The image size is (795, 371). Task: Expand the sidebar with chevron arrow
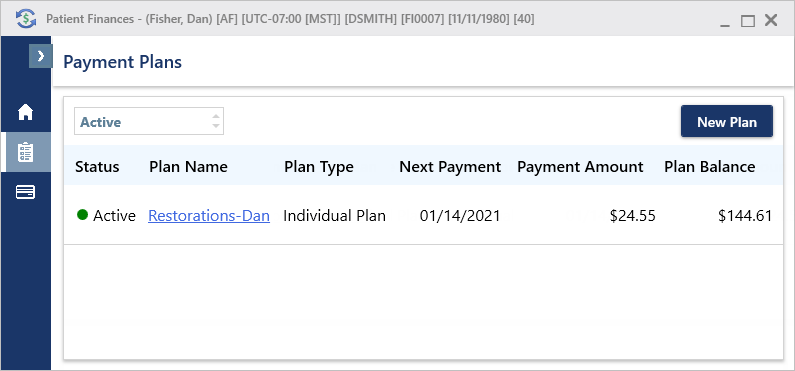41,56
